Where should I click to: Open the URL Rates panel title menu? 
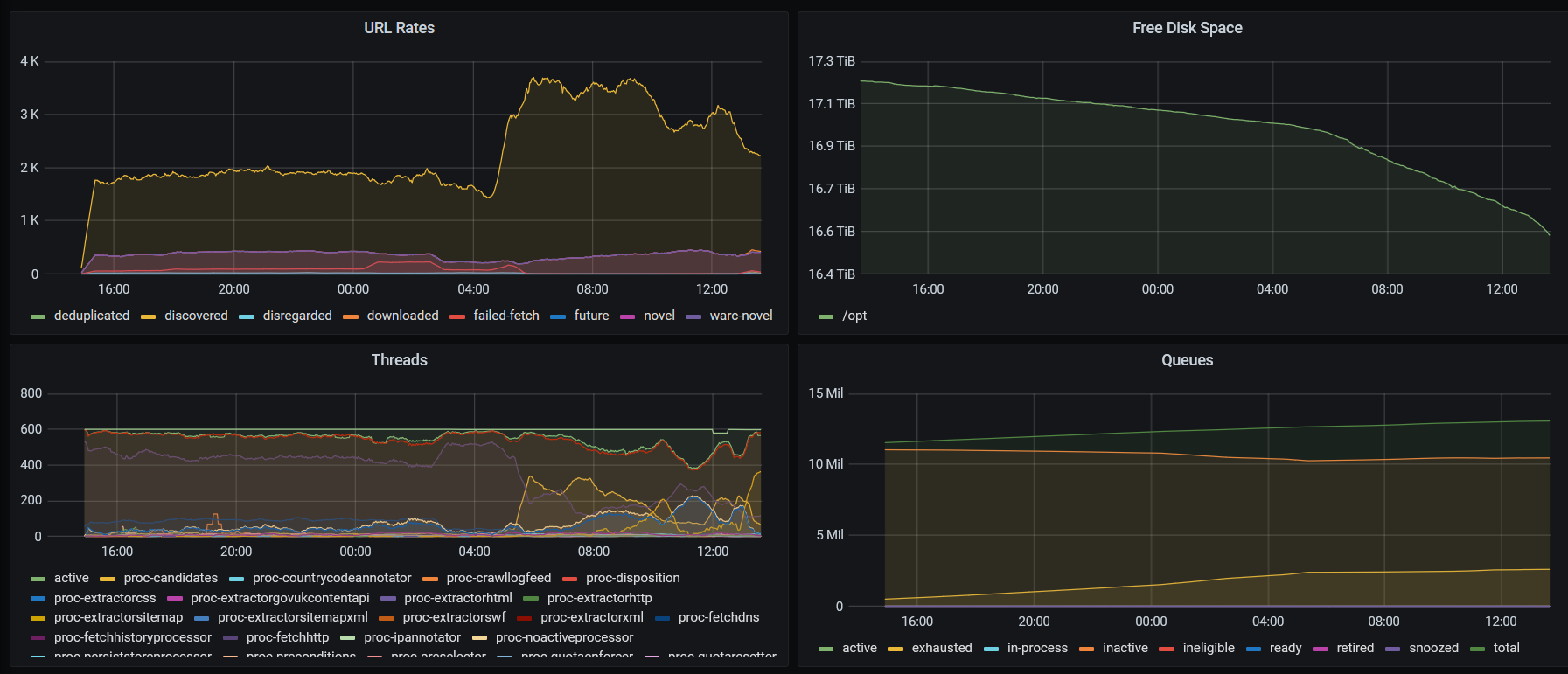click(x=399, y=28)
